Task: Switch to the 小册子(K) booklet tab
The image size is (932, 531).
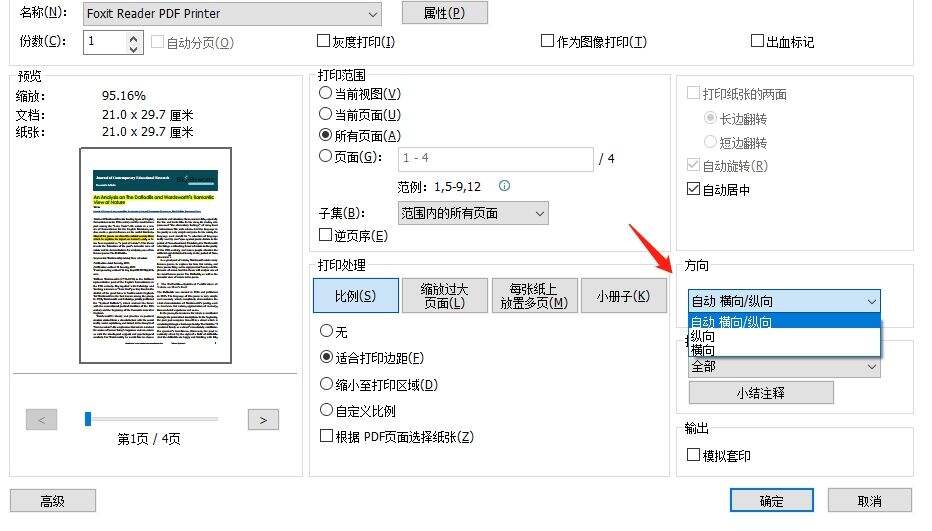Action: click(x=624, y=296)
